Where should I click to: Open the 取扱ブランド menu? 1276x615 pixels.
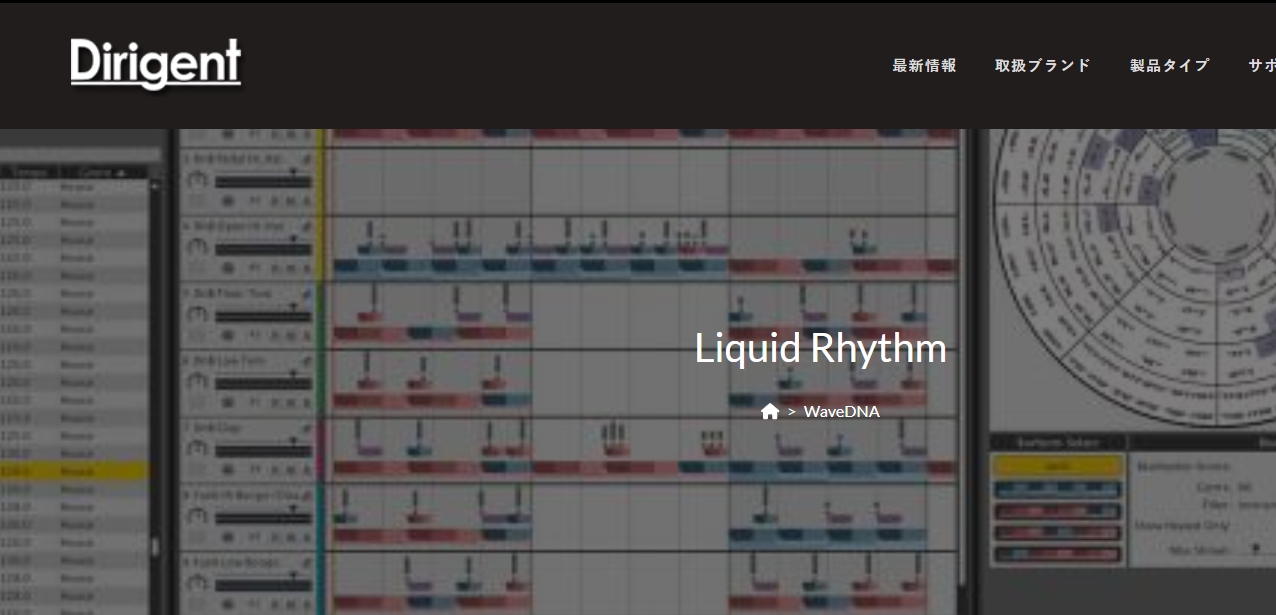1043,64
